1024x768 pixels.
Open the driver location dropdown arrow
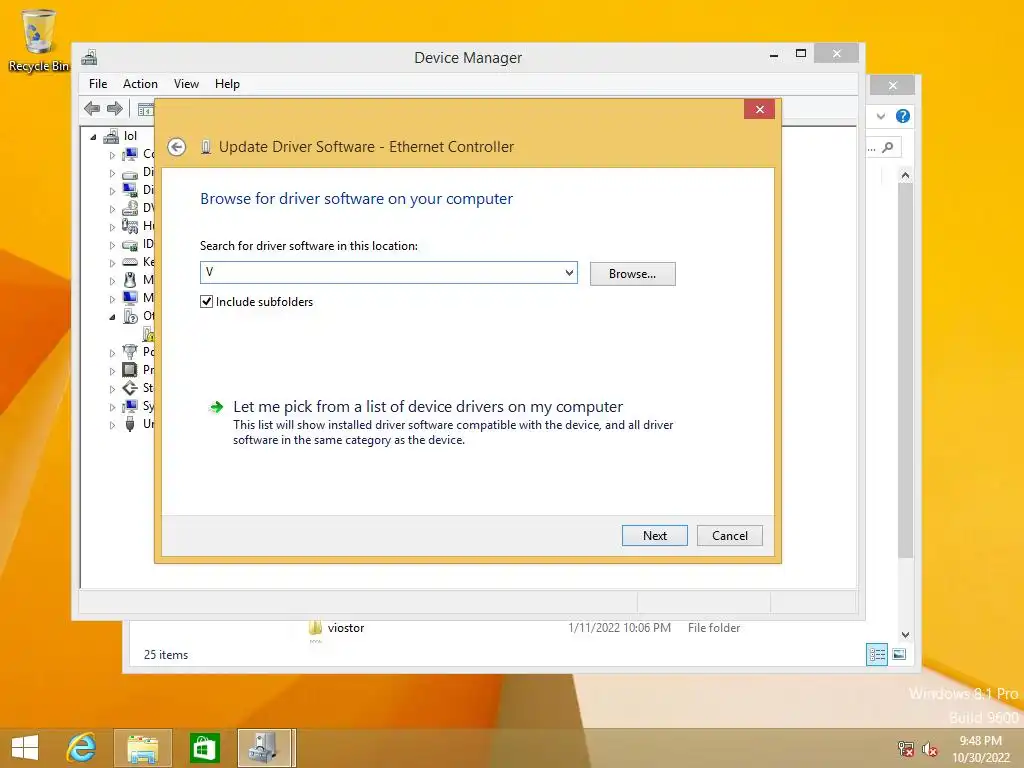pos(569,272)
